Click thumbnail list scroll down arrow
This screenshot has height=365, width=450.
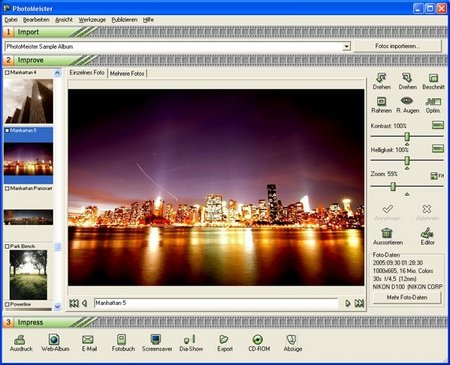[x=58, y=306]
